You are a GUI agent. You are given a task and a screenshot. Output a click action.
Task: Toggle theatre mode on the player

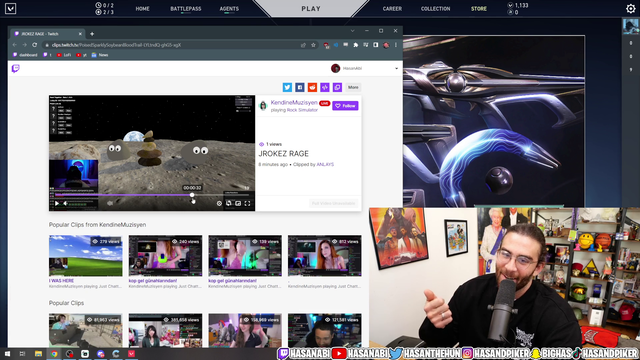(x=229, y=203)
